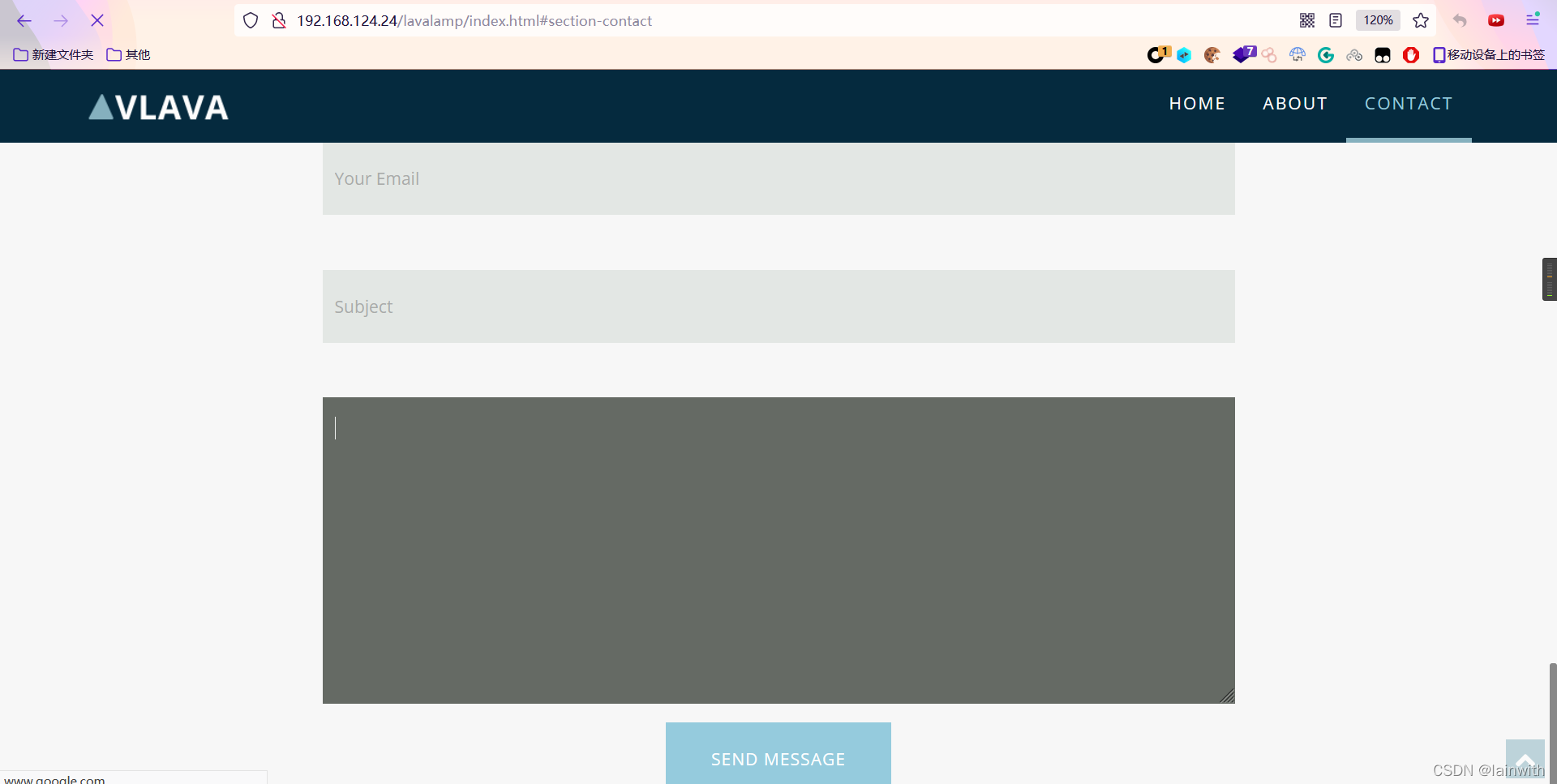The image size is (1557, 784).
Task: Focus the Subject field
Action: coord(778,306)
